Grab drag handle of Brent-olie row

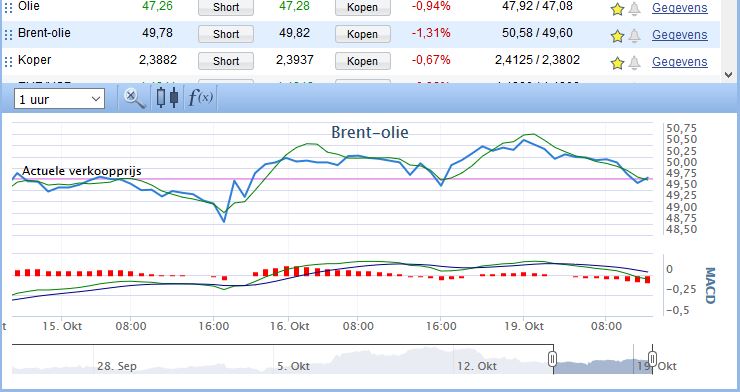click(8, 34)
